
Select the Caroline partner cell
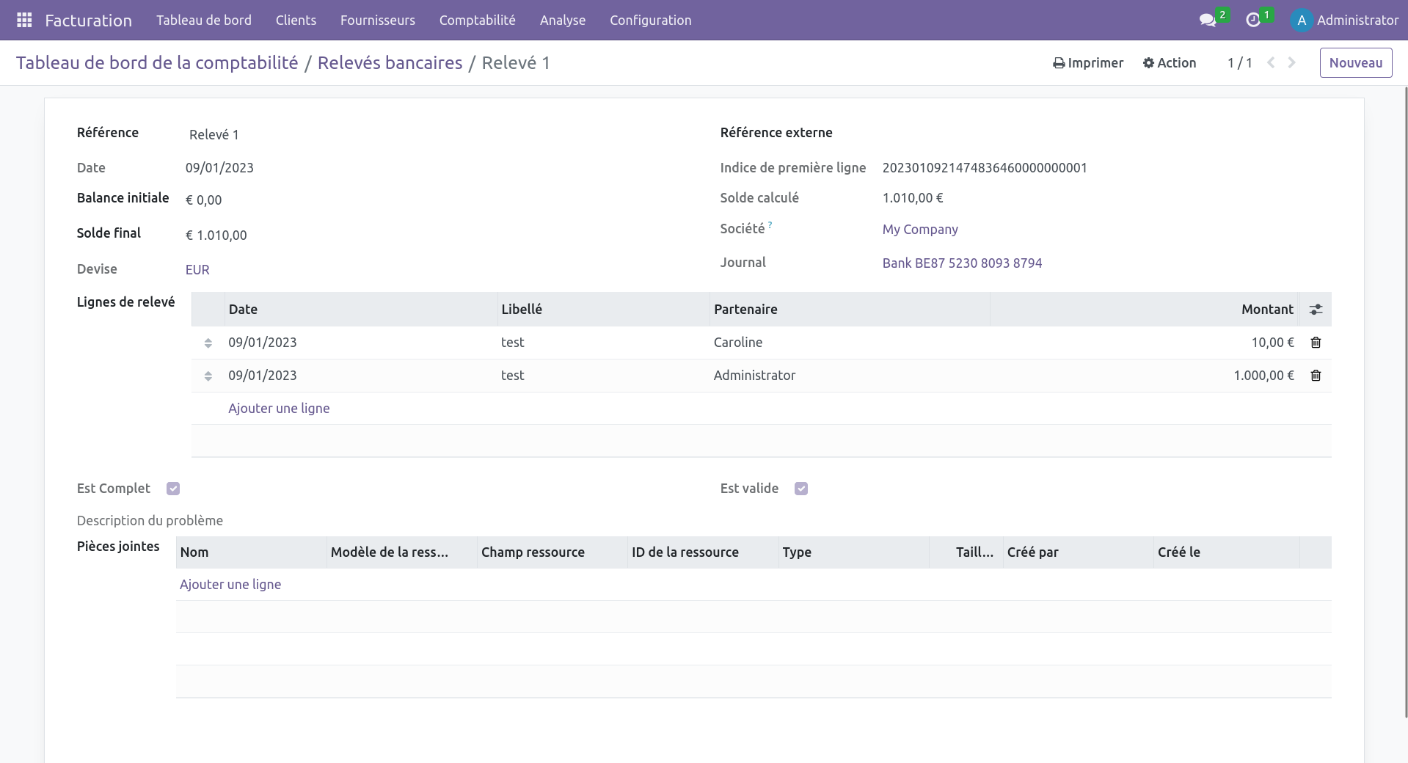click(x=848, y=342)
